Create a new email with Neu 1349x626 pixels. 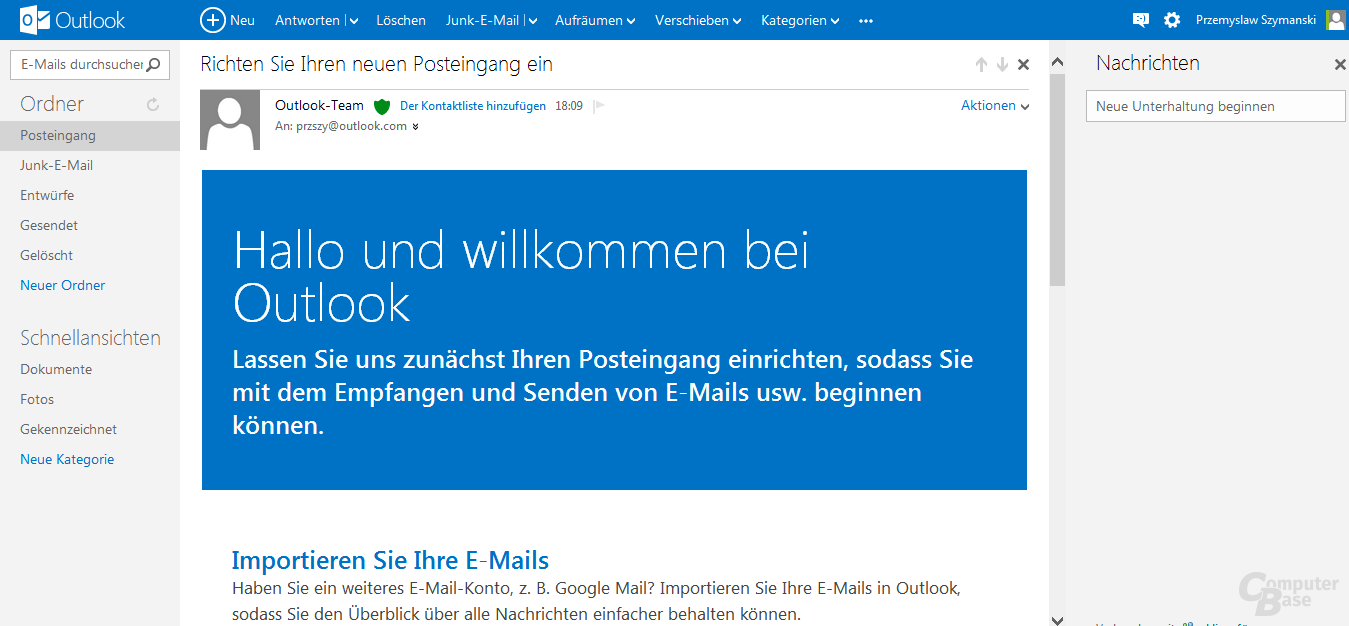pyautogui.click(x=228, y=20)
